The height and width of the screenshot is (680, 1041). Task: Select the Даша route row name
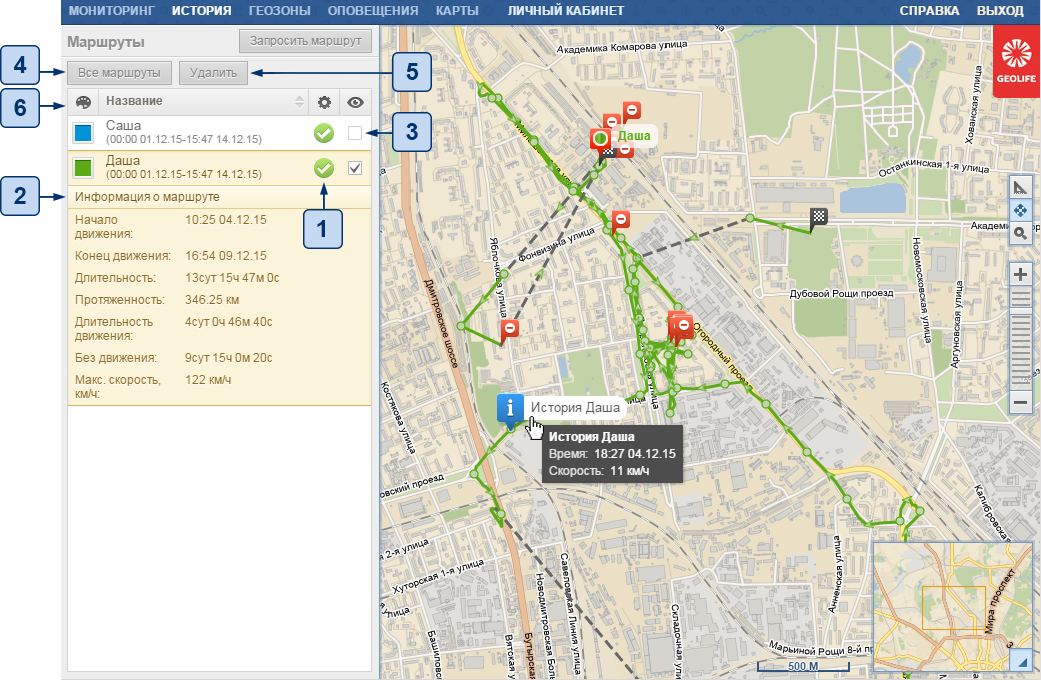123,161
